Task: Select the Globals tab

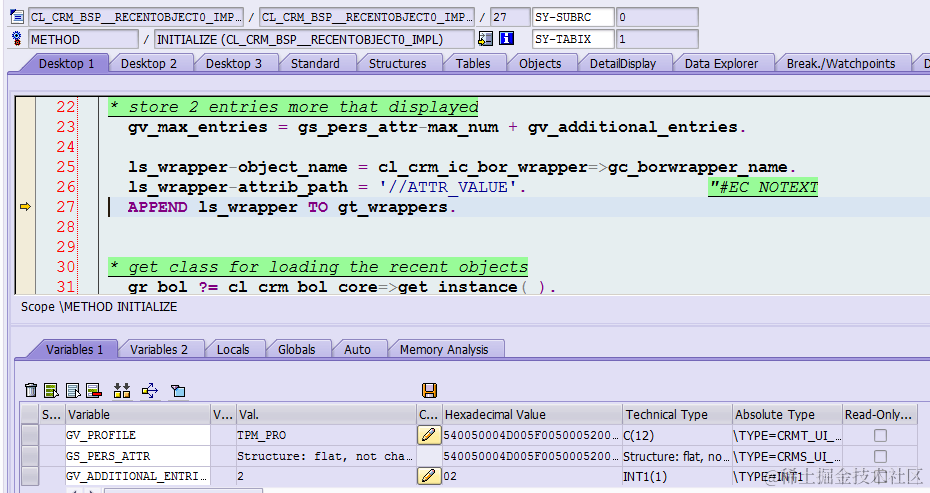Action: pyautogui.click(x=297, y=349)
